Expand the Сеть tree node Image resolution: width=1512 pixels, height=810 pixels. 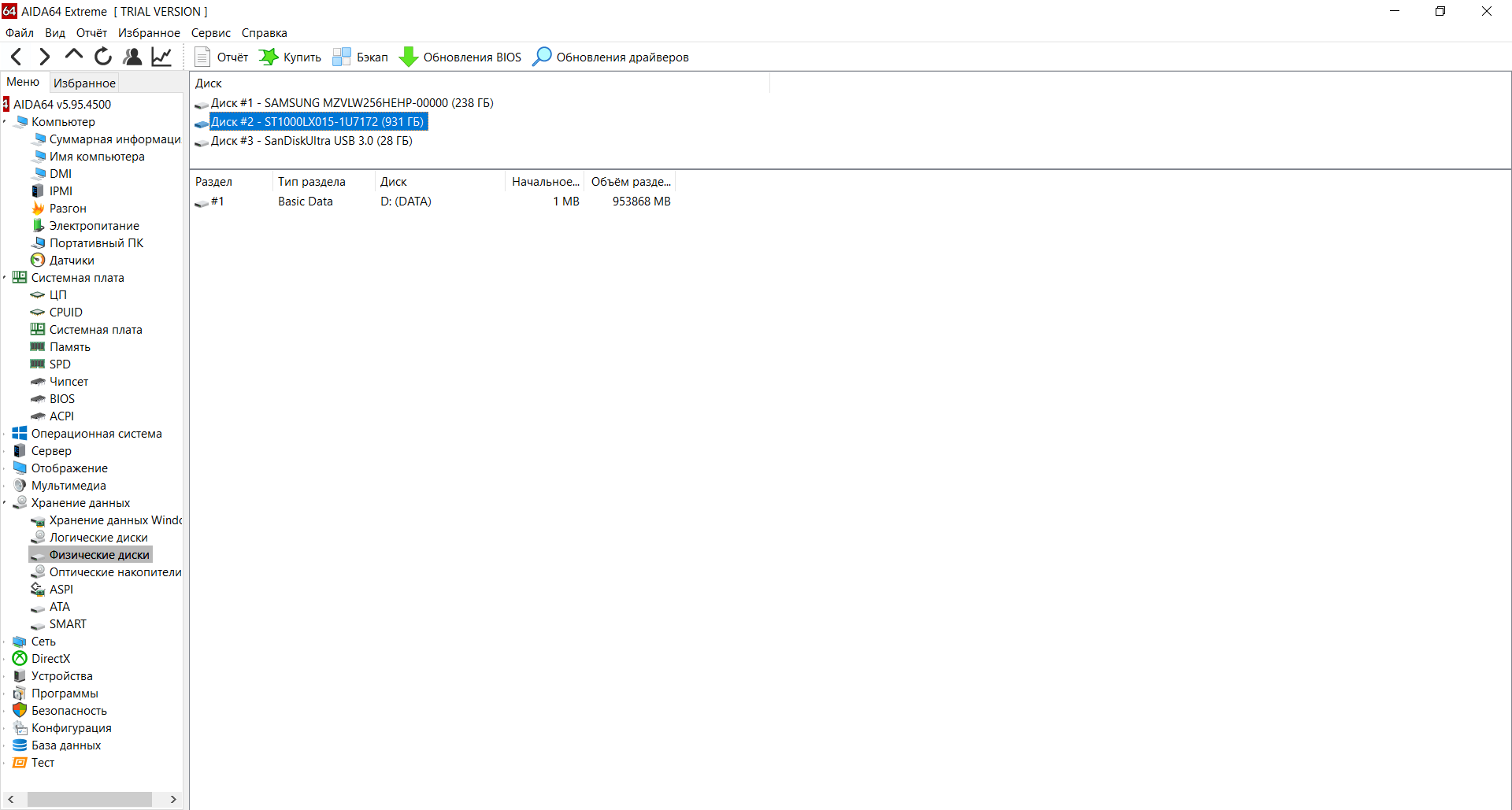tap(5, 642)
